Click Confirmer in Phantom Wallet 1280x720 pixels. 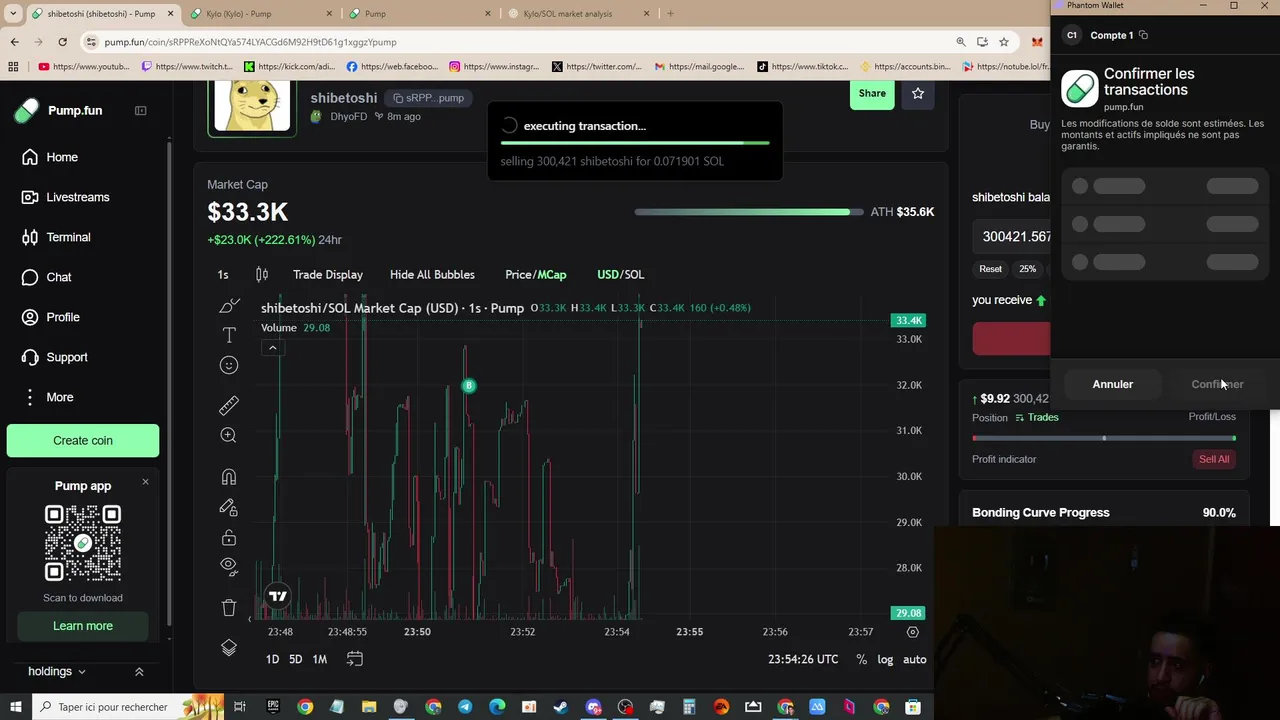[1217, 384]
